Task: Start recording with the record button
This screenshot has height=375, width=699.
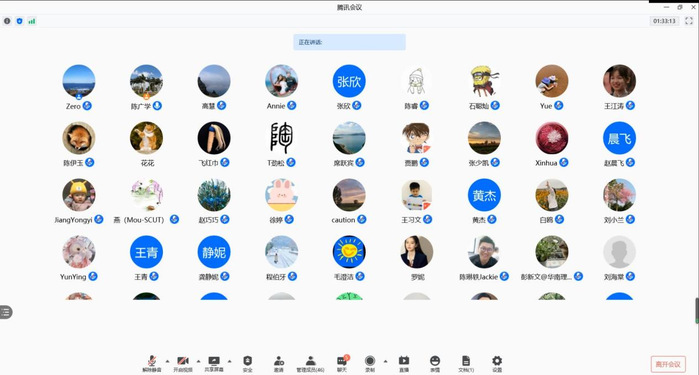Action: (x=370, y=363)
